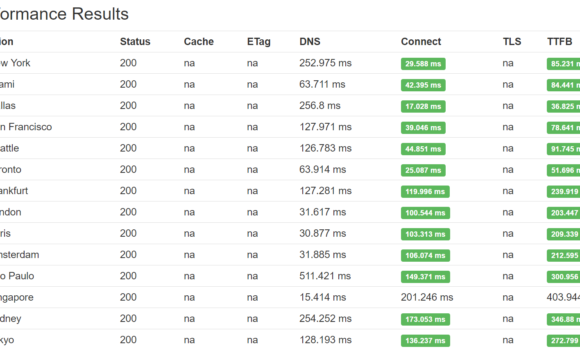The width and height of the screenshot is (580, 360).
Task: Select the 252.975 ms DNS value
Action: point(326,63)
